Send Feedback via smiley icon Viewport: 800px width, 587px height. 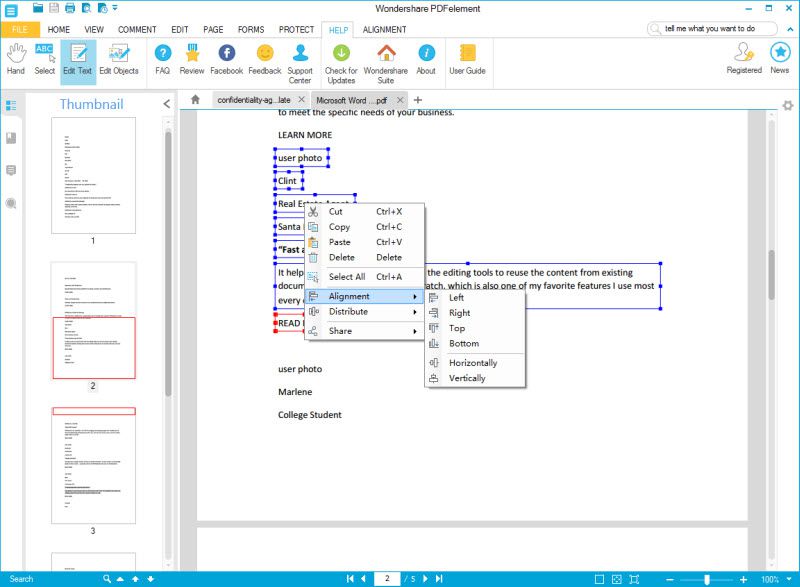click(x=265, y=60)
